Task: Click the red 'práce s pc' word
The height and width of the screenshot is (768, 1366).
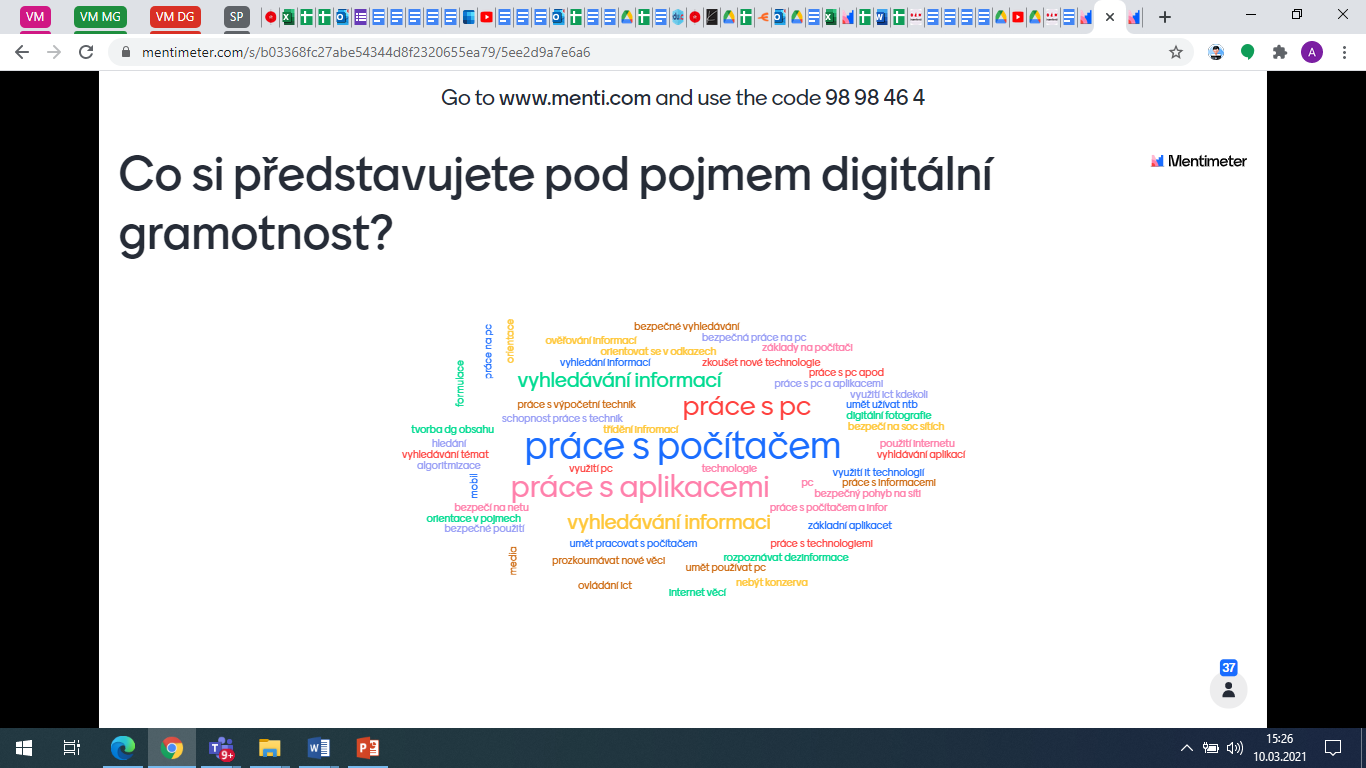Action: (x=746, y=407)
